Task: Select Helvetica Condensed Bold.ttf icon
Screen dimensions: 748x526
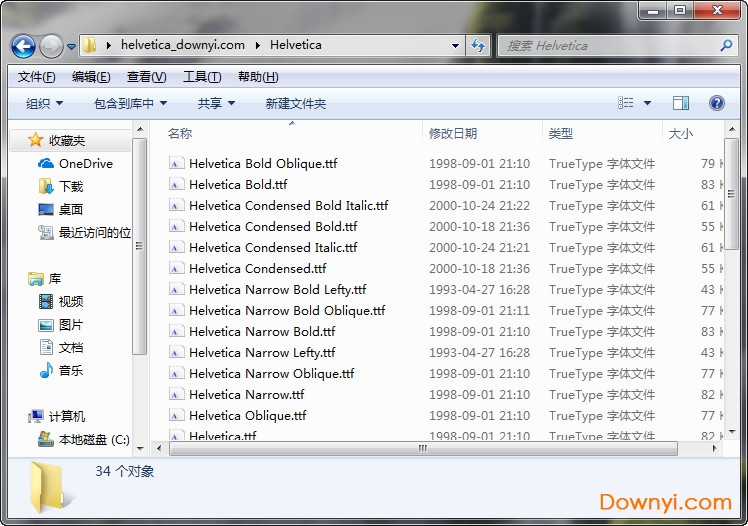Action: [x=176, y=226]
